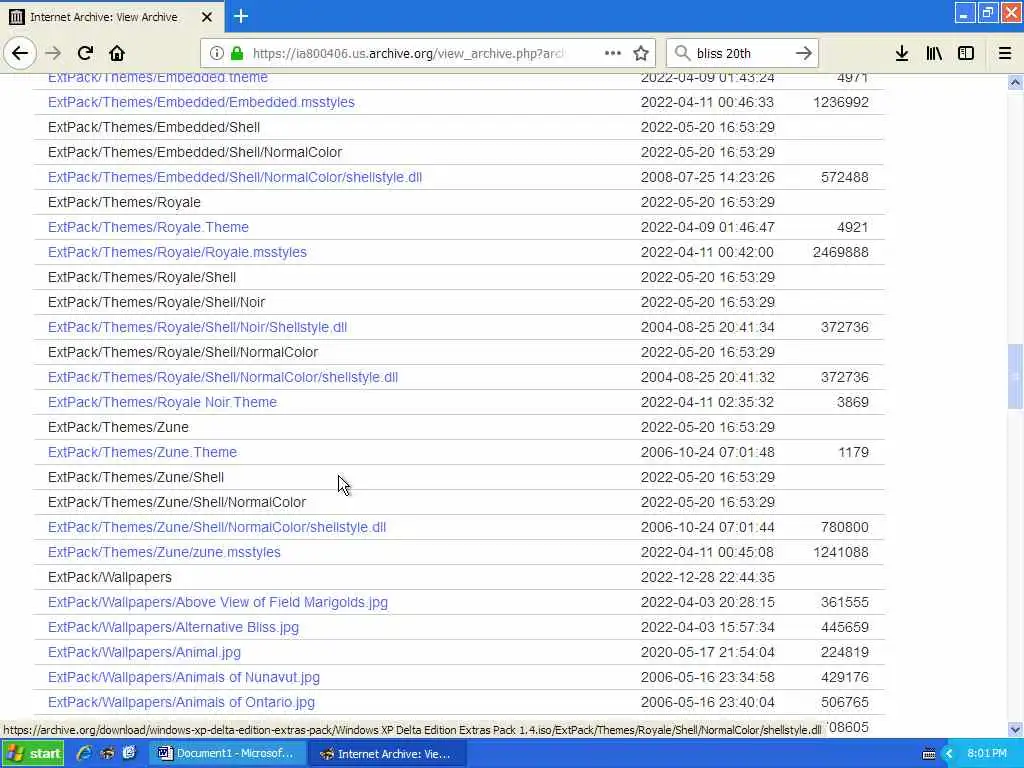This screenshot has width=1024, height=768.
Task: Minimize the browser window
Action: pyautogui.click(x=964, y=13)
